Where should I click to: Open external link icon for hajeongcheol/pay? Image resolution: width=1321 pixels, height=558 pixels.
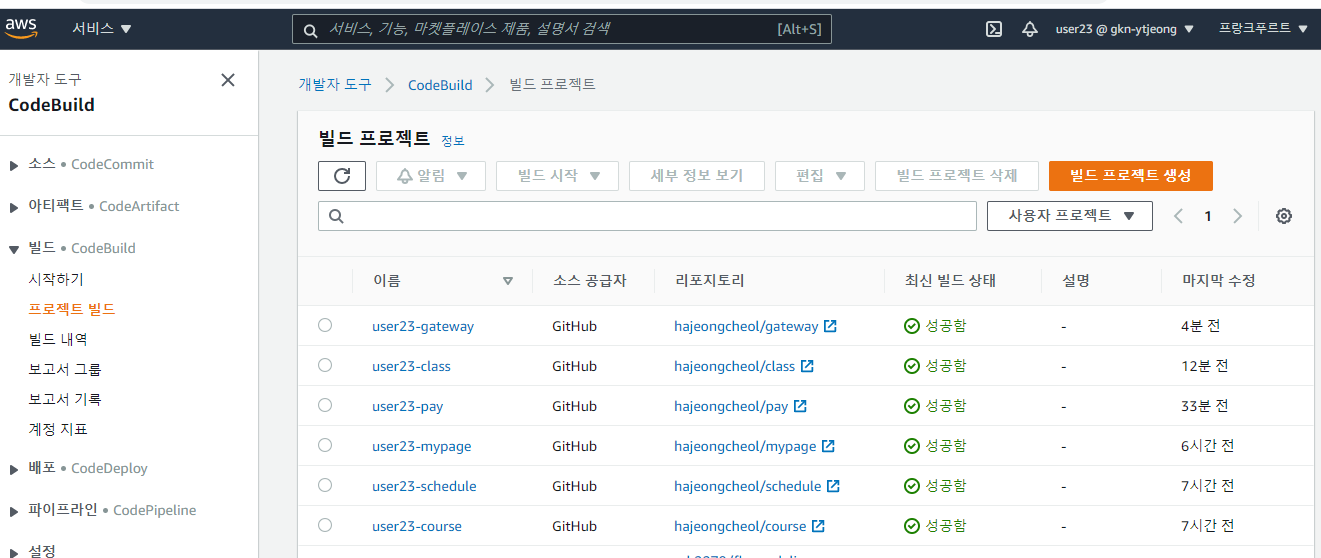click(800, 406)
